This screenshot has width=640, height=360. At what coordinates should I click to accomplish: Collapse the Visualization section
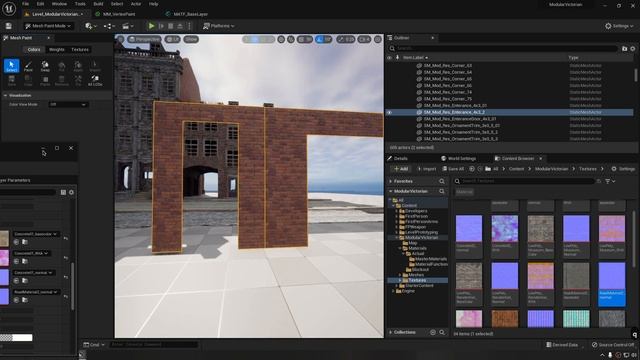(6, 95)
